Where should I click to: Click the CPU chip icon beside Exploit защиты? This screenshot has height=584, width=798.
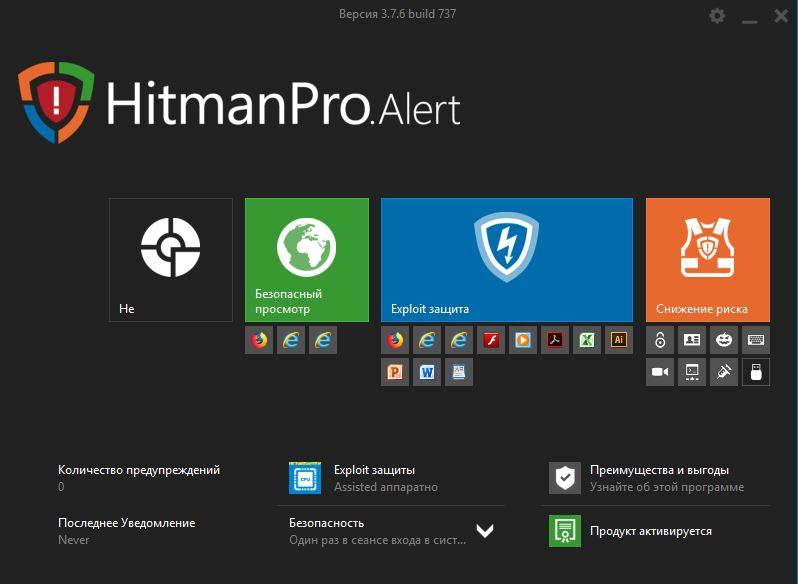coord(305,478)
